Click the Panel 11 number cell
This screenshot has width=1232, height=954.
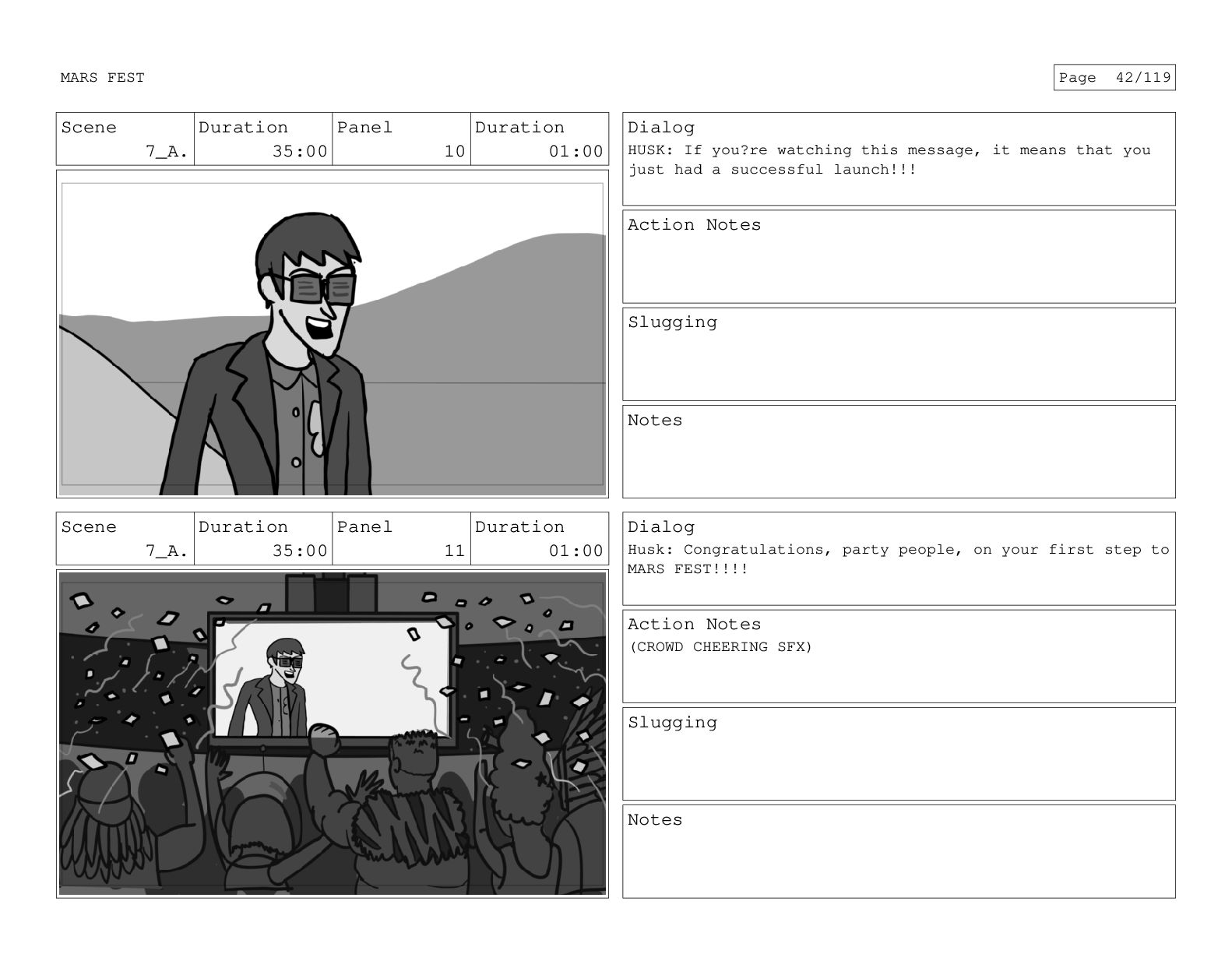tap(401, 539)
